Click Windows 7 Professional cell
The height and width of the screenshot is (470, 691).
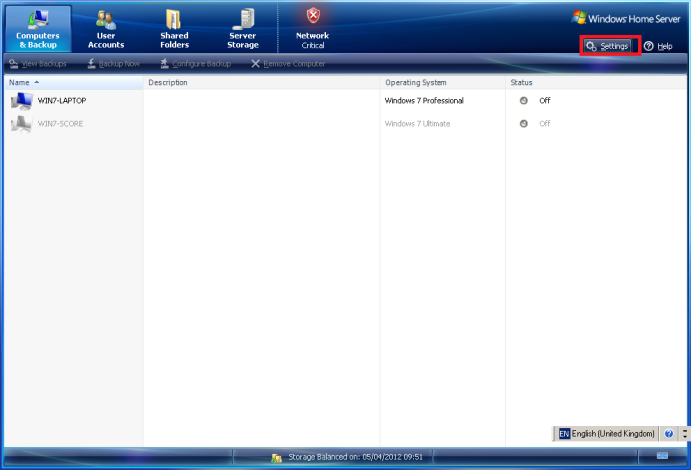point(424,101)
